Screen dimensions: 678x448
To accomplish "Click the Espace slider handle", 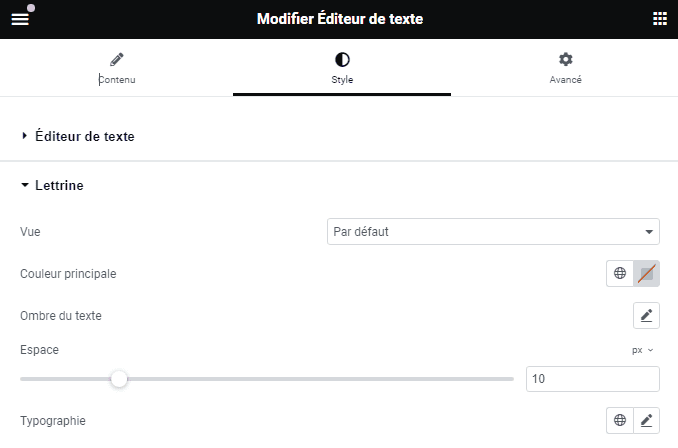I will click(119, 379).
